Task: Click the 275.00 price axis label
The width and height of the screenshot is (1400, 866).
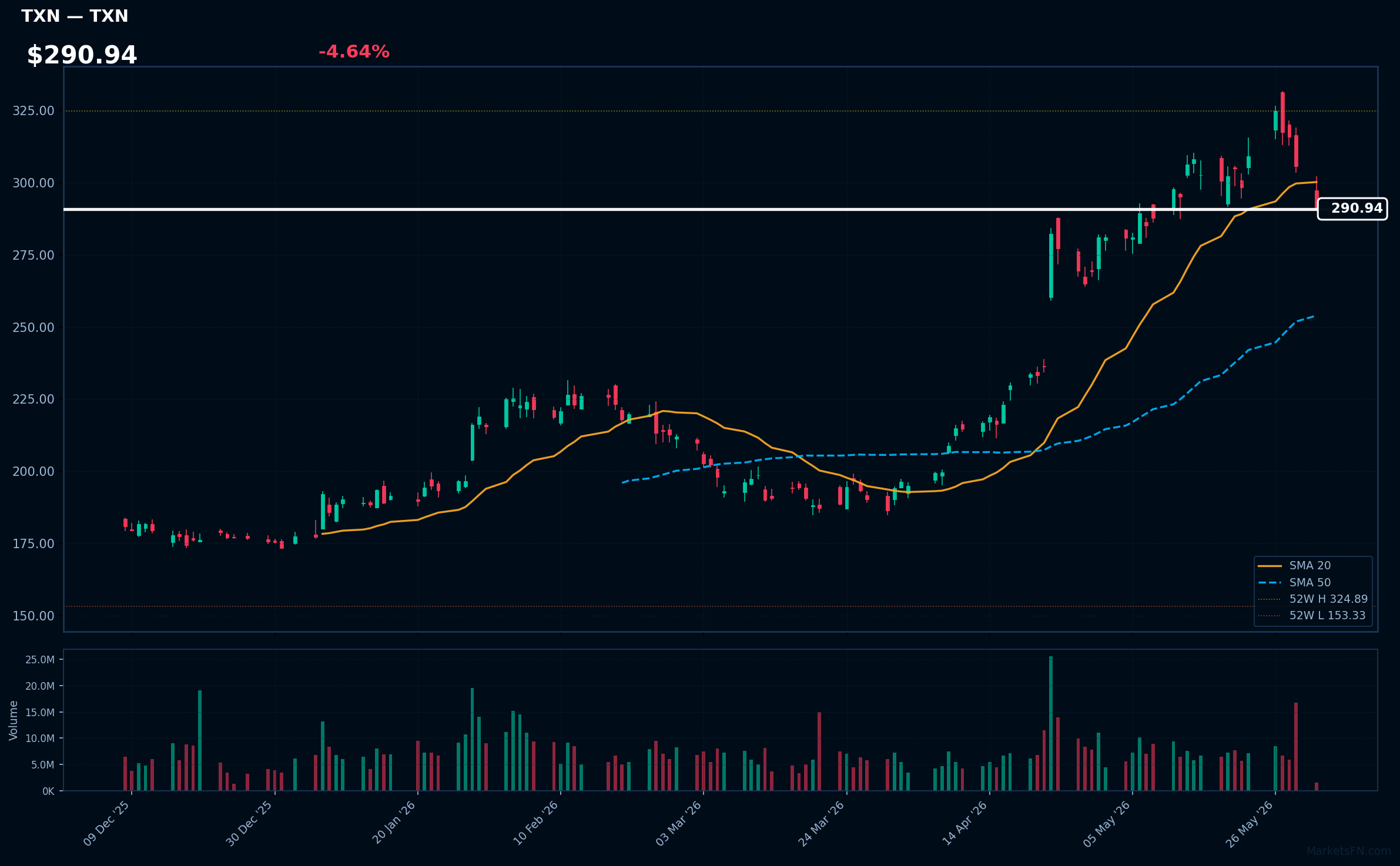Action: coord(34,255)
